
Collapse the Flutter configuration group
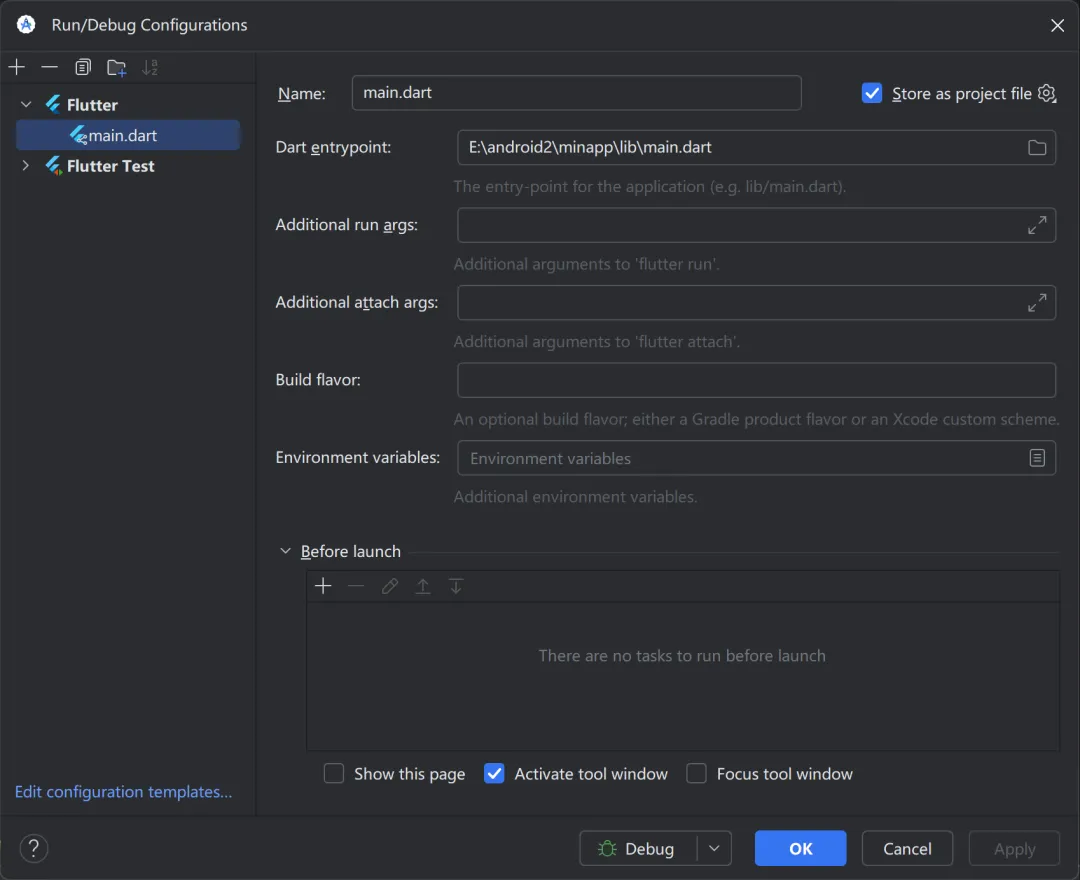[x=26, y=105]
